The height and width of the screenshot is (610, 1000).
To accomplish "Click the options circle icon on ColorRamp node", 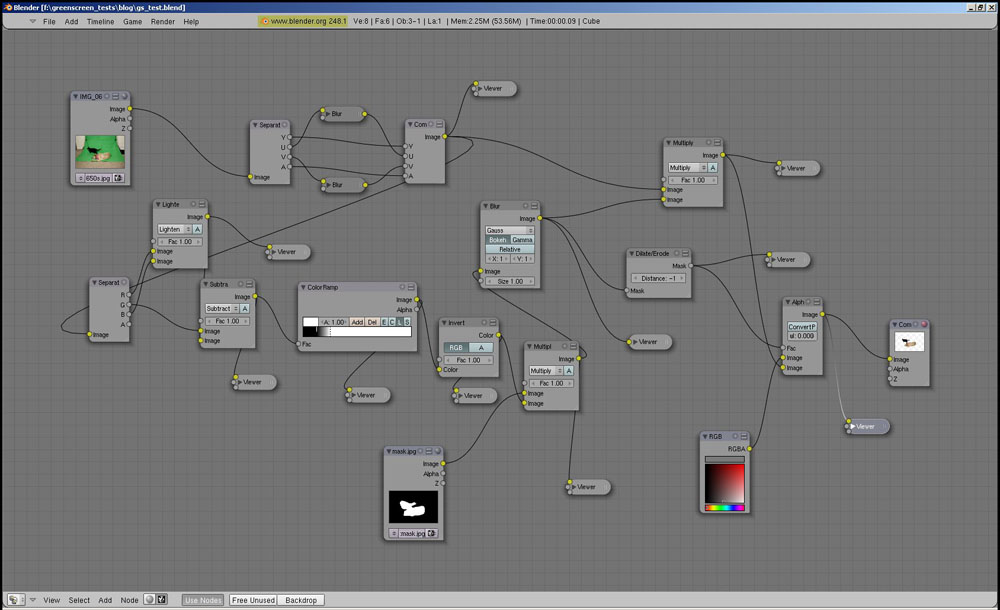I will pyautogui.click(x=402, y=287).
